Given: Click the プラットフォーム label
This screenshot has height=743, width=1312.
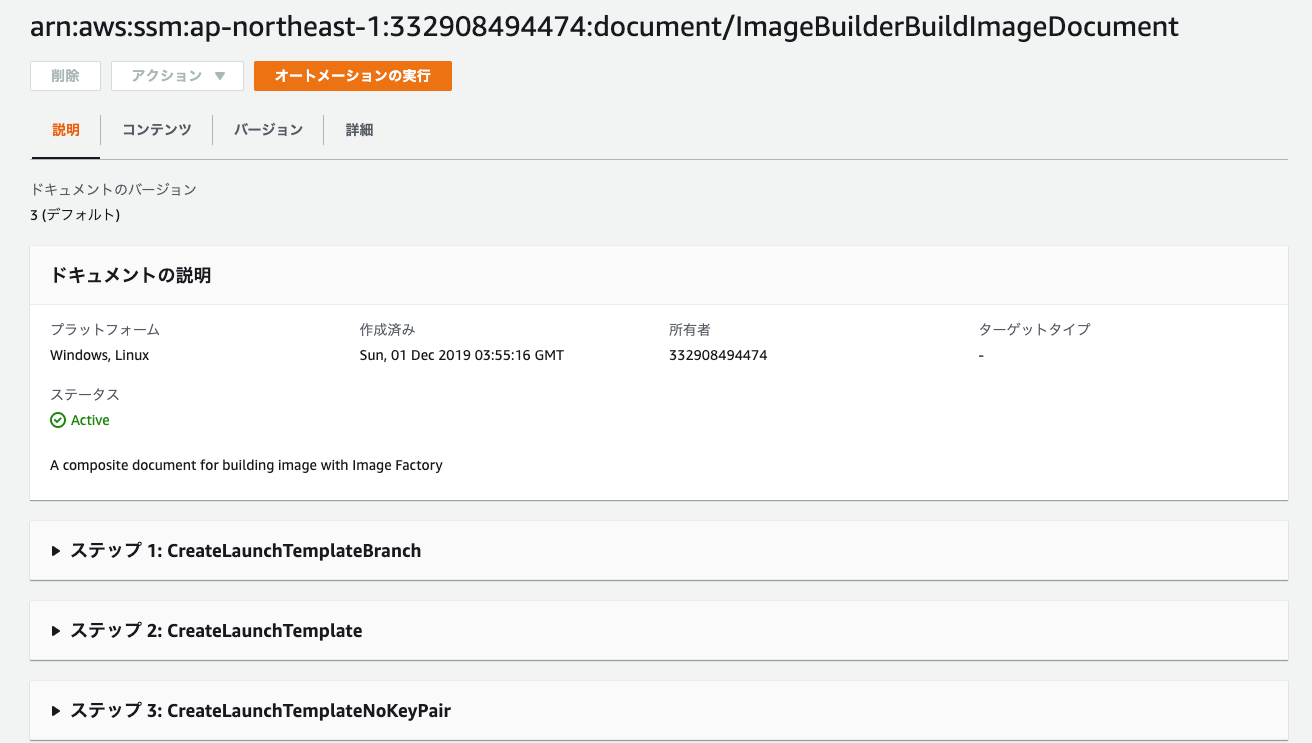Looking at the screenshot, I should pos(105,329).
